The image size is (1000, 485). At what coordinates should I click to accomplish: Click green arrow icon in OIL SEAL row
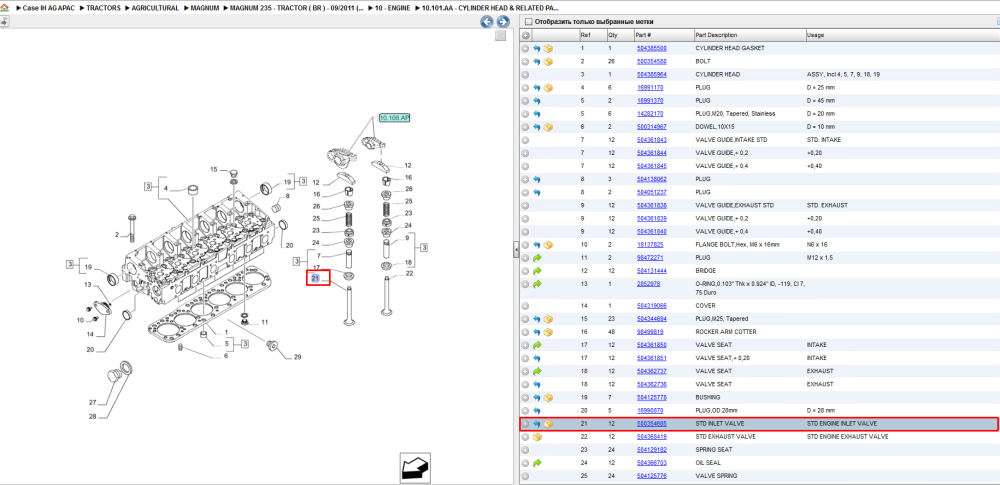537,463
